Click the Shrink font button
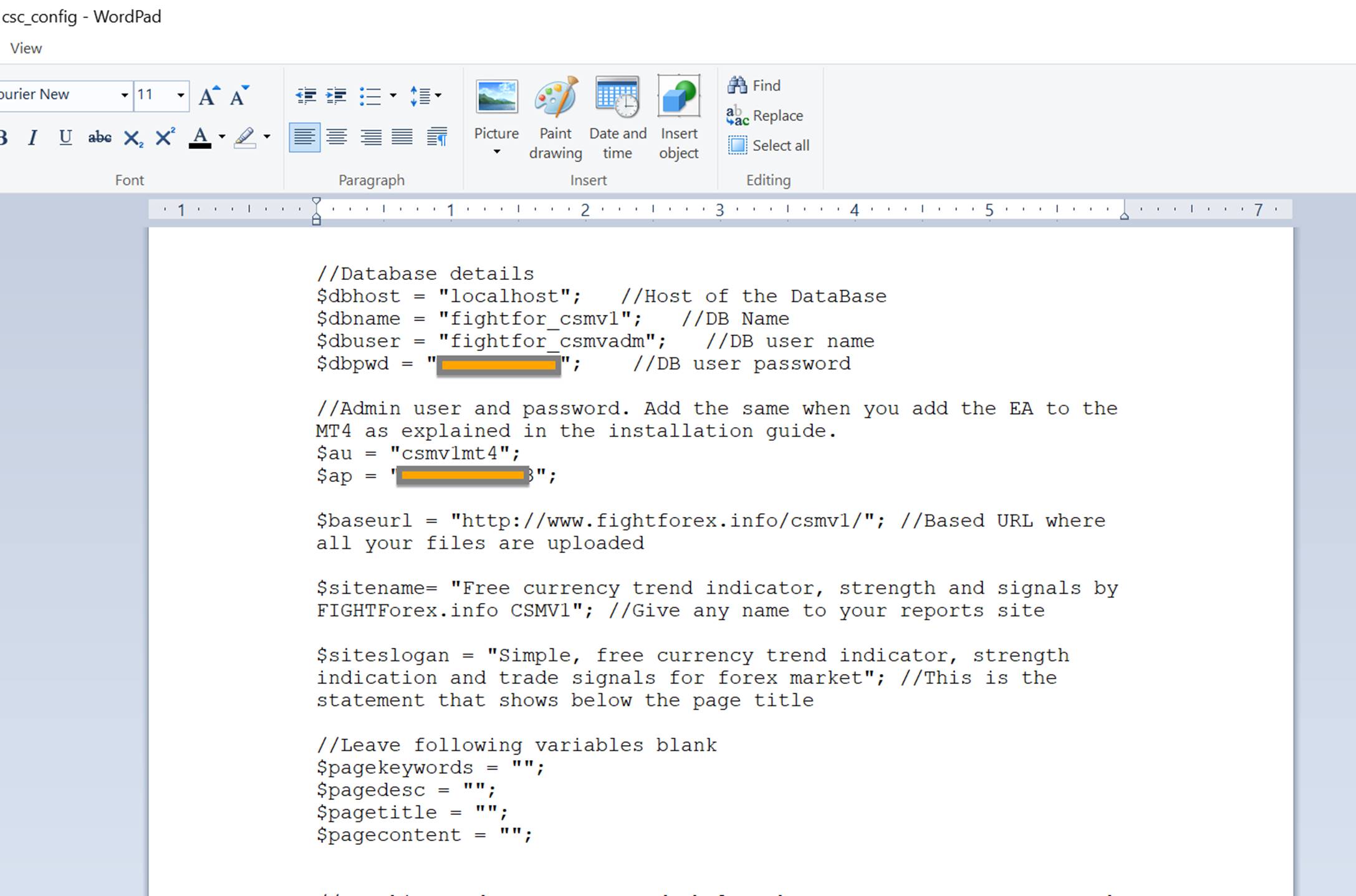 click(239, 95)
